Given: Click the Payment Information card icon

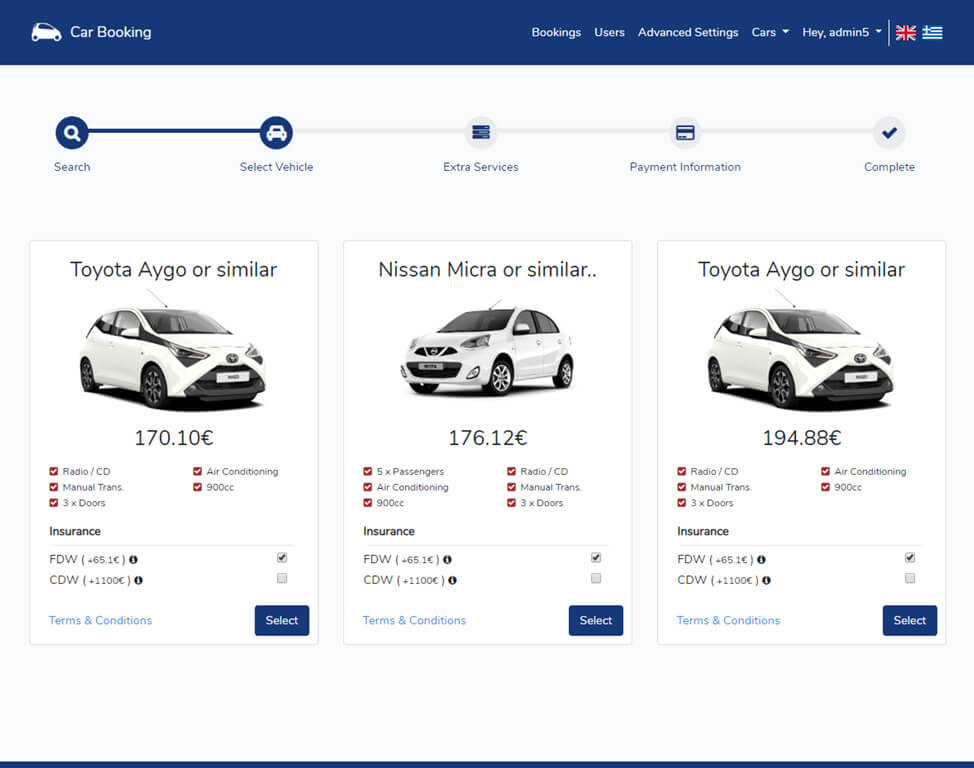Looking at the screenshot, I should (x=685, y=131).
